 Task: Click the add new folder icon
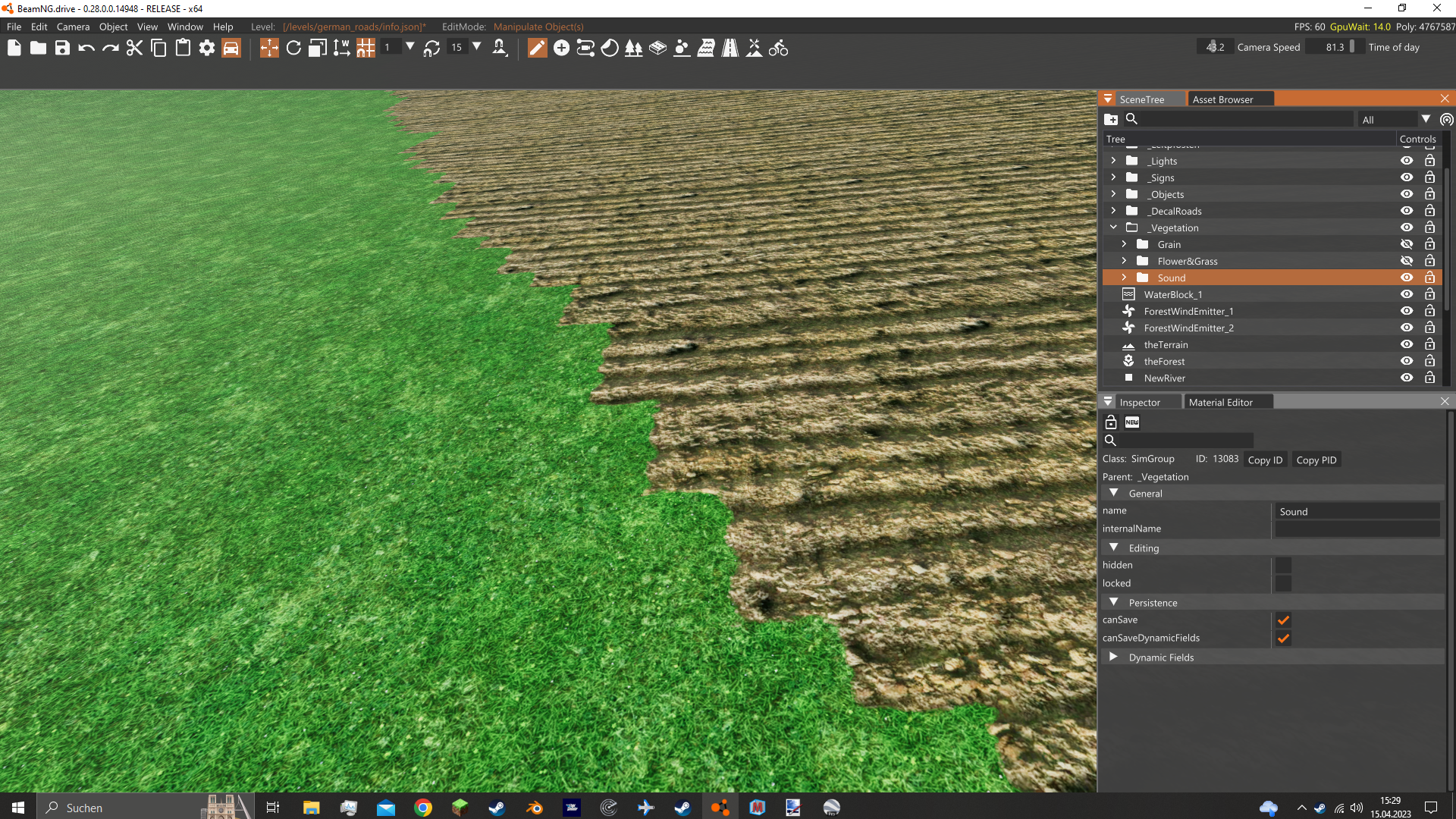[1111, 119]
